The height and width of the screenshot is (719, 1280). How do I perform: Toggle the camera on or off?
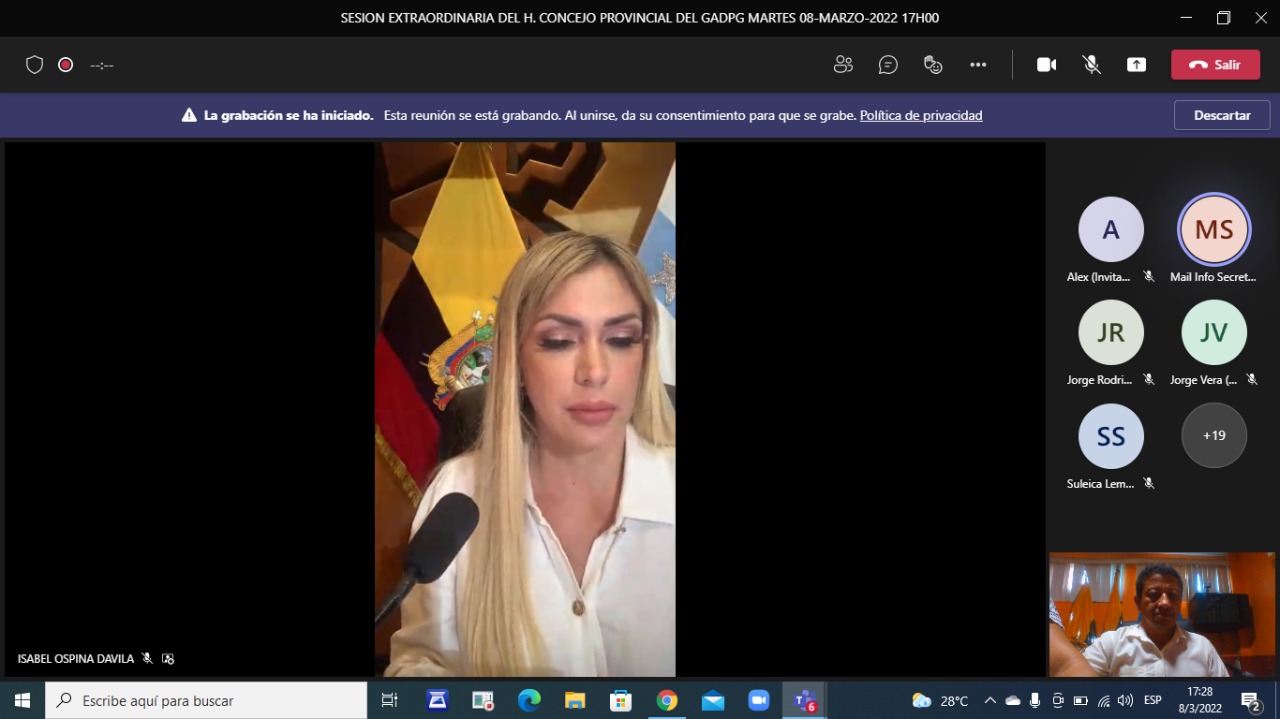coord(1046,65)
